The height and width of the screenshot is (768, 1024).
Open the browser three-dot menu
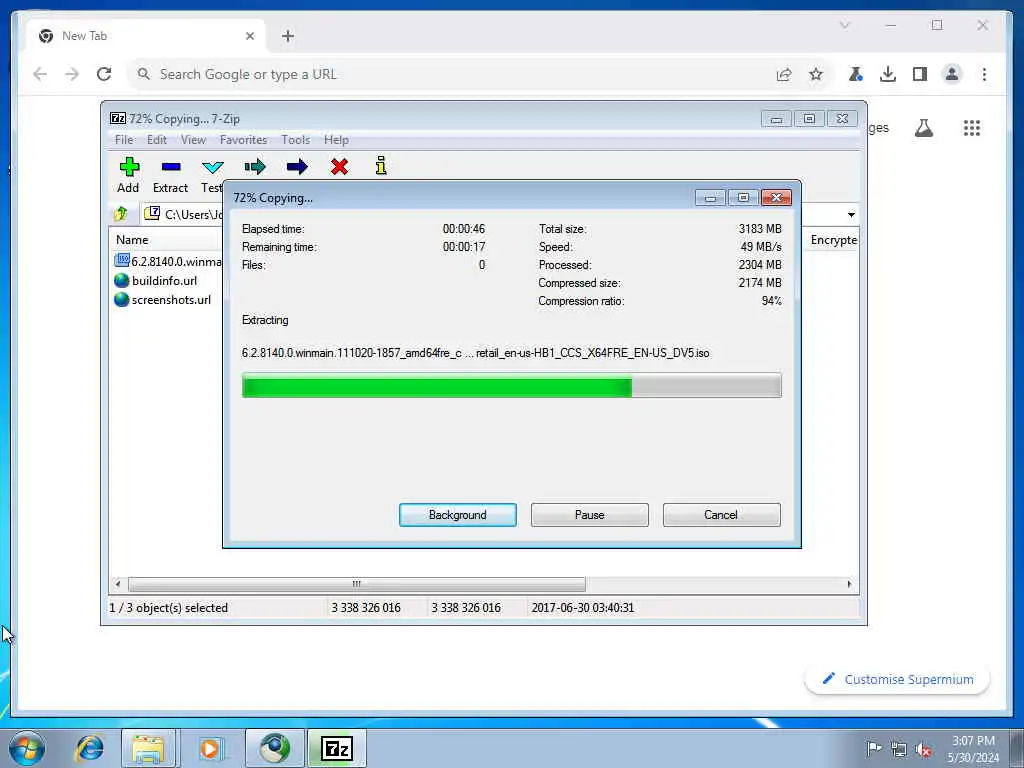[x=984, y=74]
